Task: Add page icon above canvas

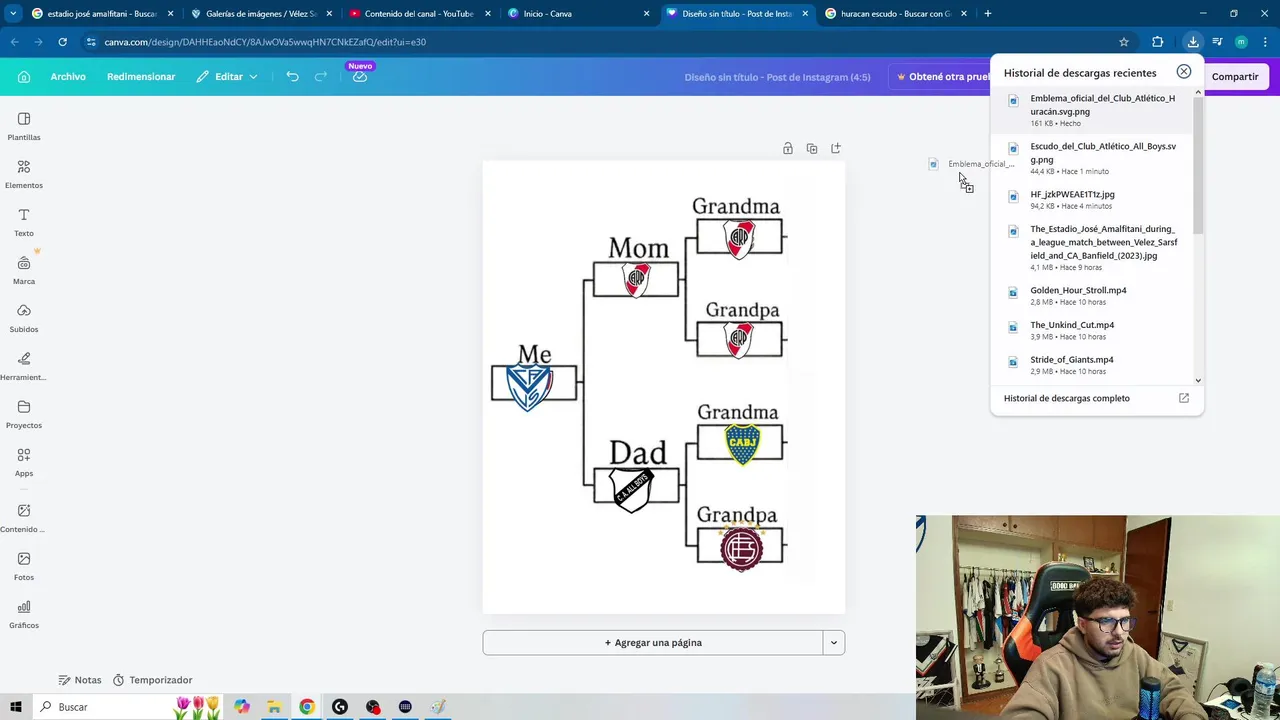Action: (x=836, y=148)
